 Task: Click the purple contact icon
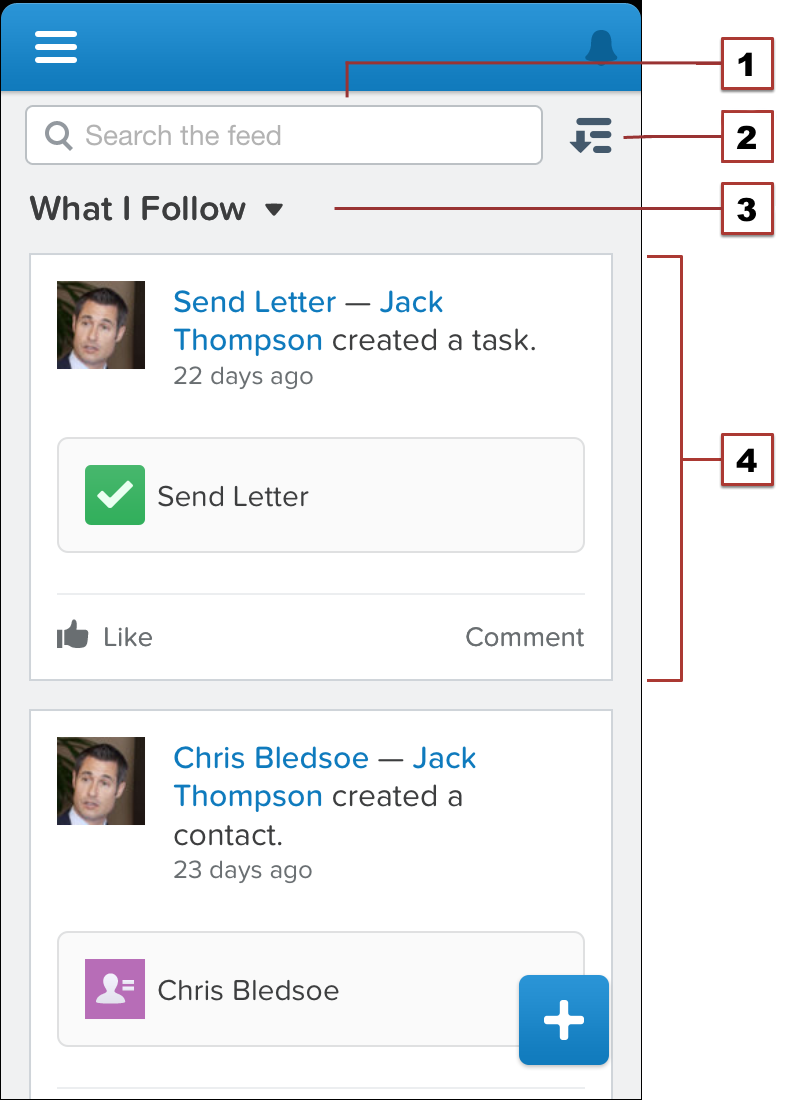click(x=115, y=989)
